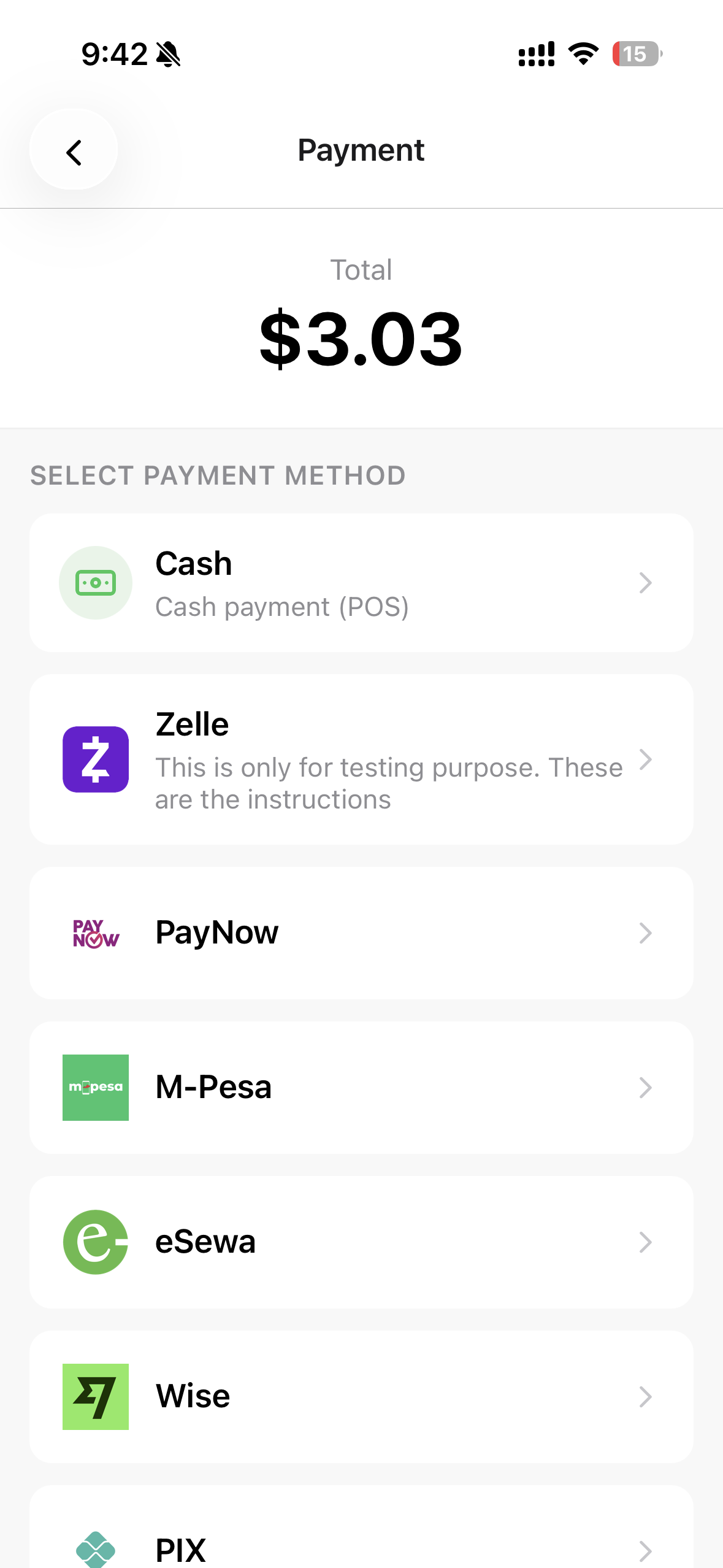The image size is (723, 1568).
Task: Tap the purple Zelle logo icon
Action: click(x=96, y=759)
